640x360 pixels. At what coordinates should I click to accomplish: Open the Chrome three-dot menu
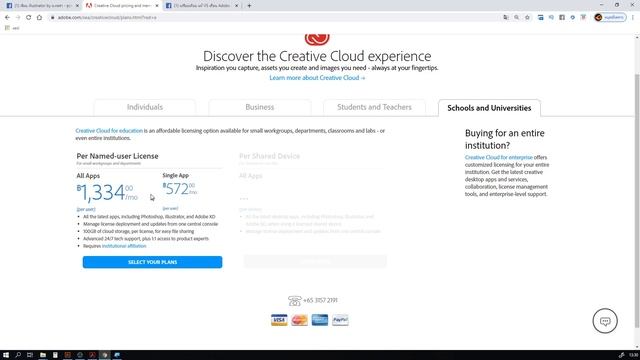point(633,18)
